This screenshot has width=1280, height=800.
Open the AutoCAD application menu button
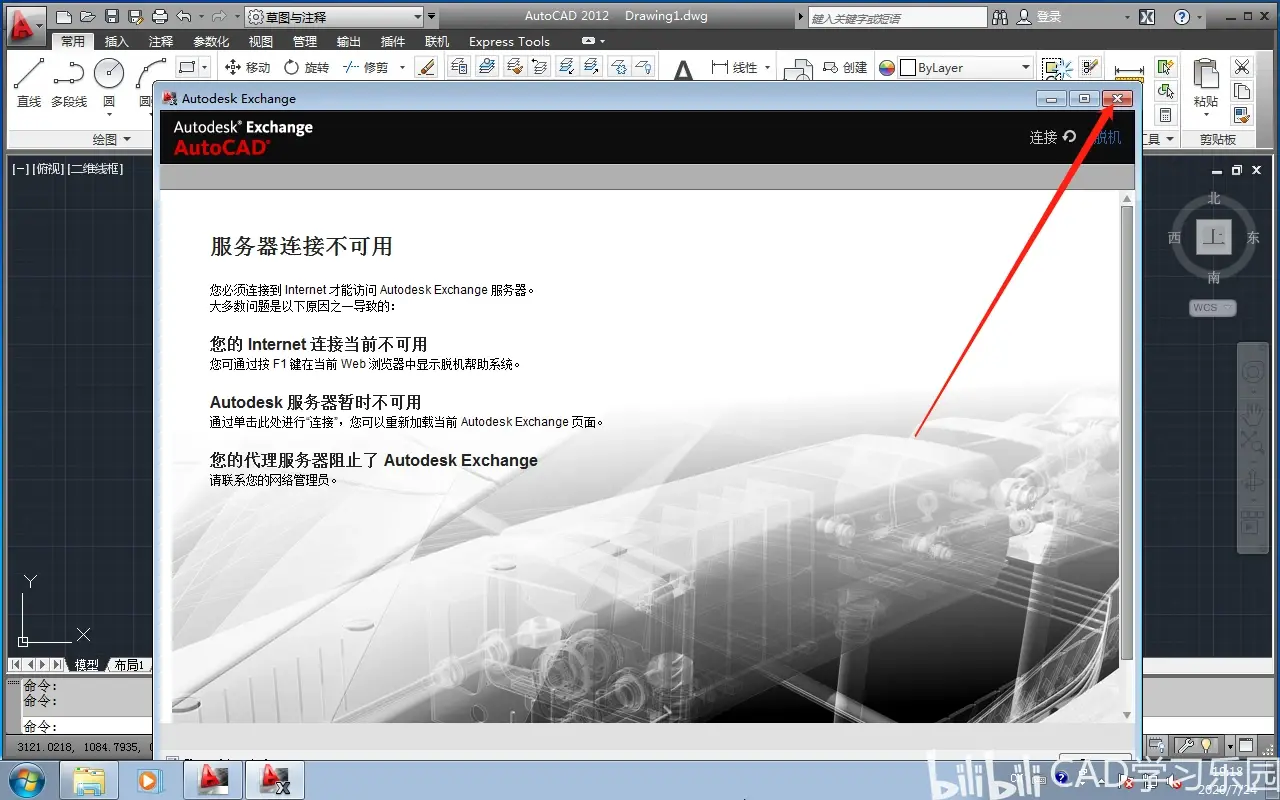(26, 24)
